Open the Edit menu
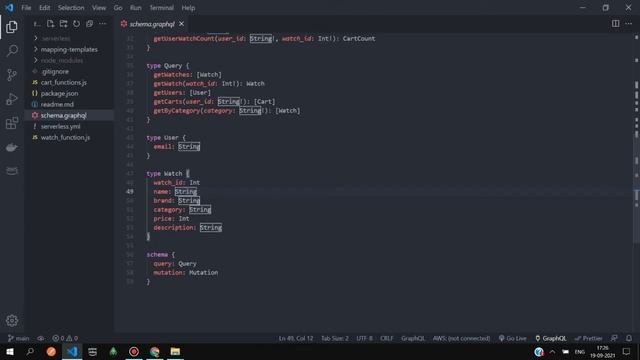The width and height of the screenshot is (640, 360). (44, 8)
